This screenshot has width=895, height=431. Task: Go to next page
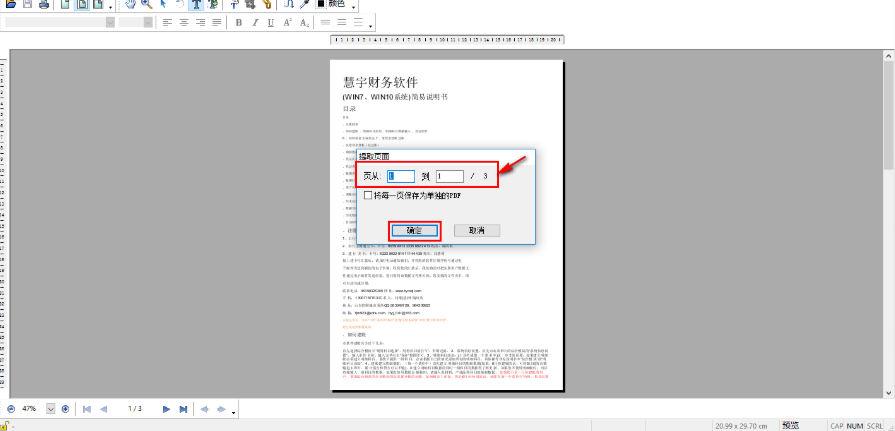pyautogui.click(x=167, y=409)
